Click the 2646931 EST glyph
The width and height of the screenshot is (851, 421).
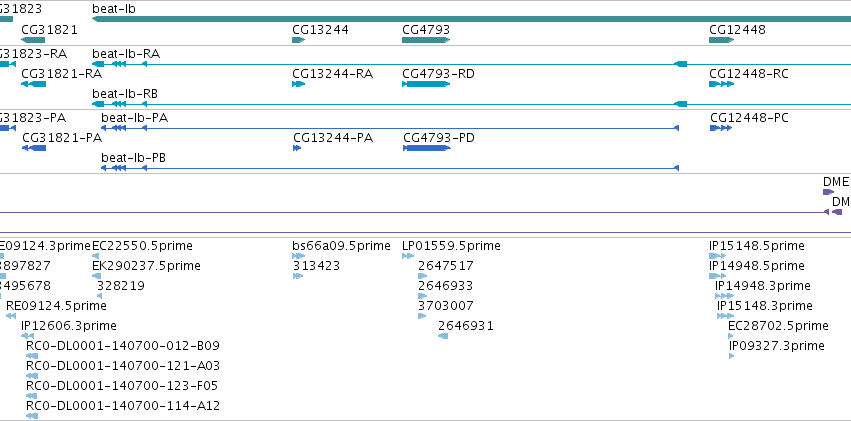[443, 336]
